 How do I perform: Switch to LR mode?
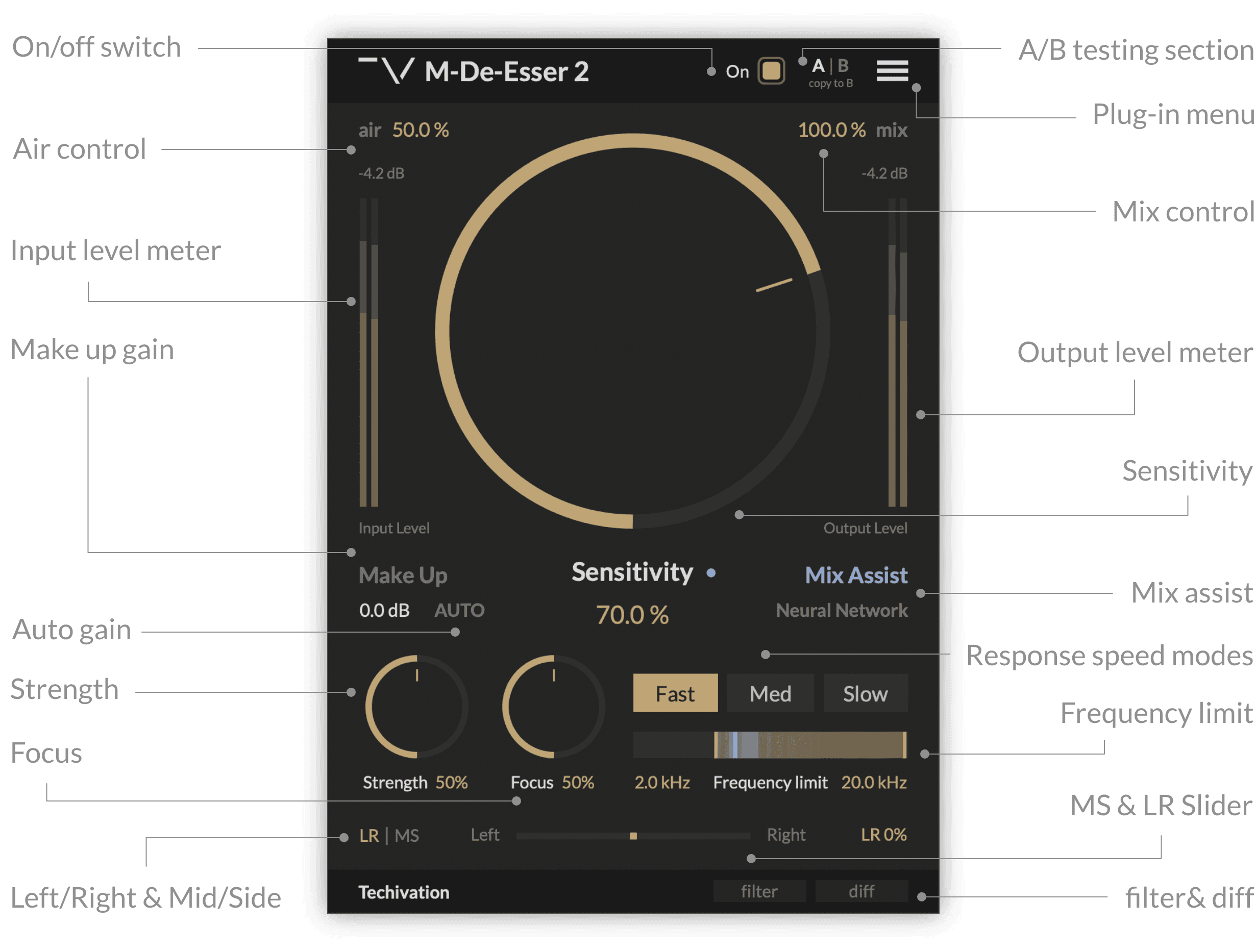pos(368,836)
